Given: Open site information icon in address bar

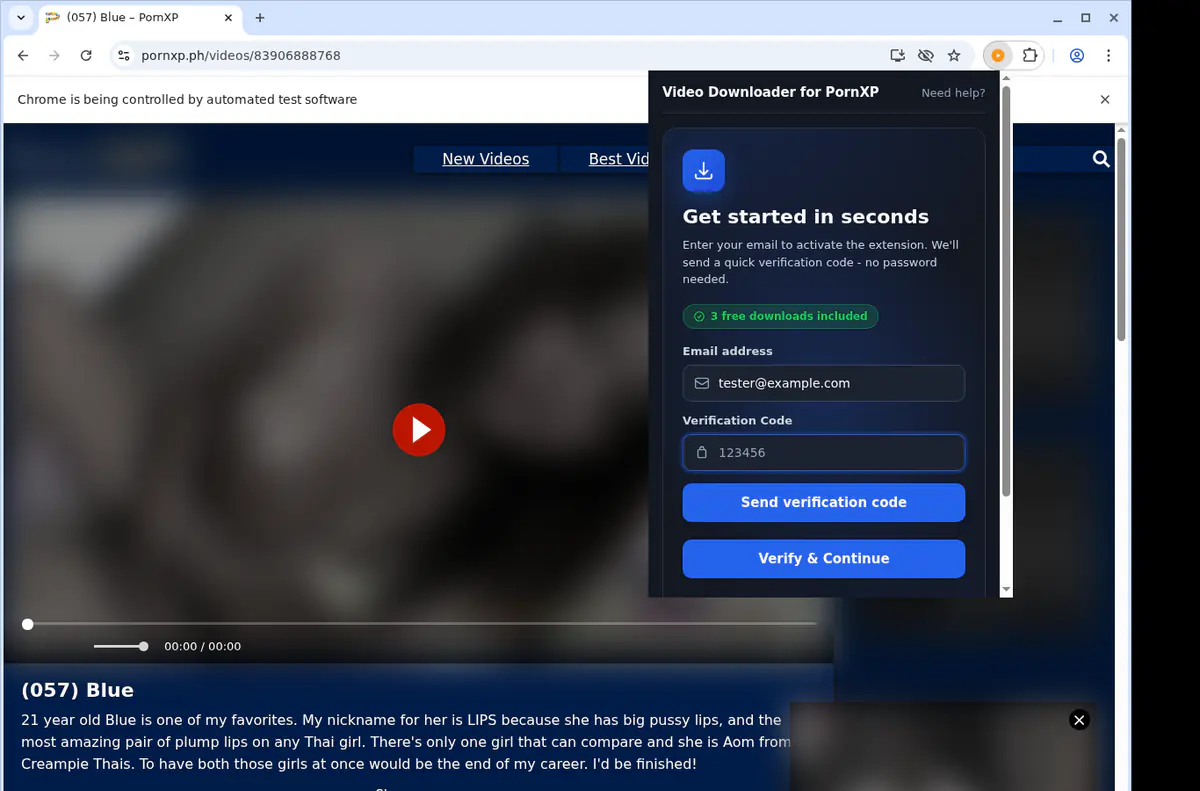Looking at the screenshot, I should coord(124,56).
